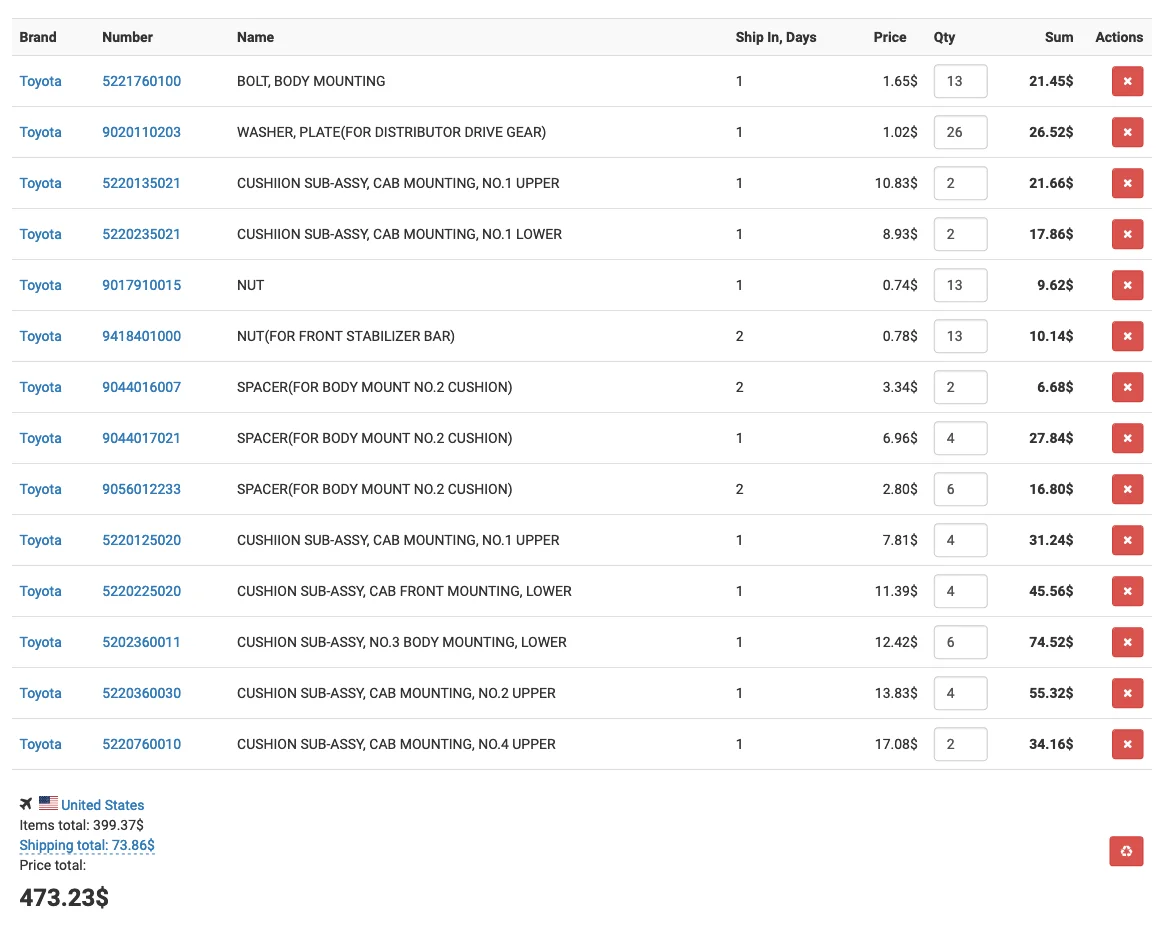Select quantity box for part 9044017021
This screenshot has height=946, width=1165.
click(960, 438)
